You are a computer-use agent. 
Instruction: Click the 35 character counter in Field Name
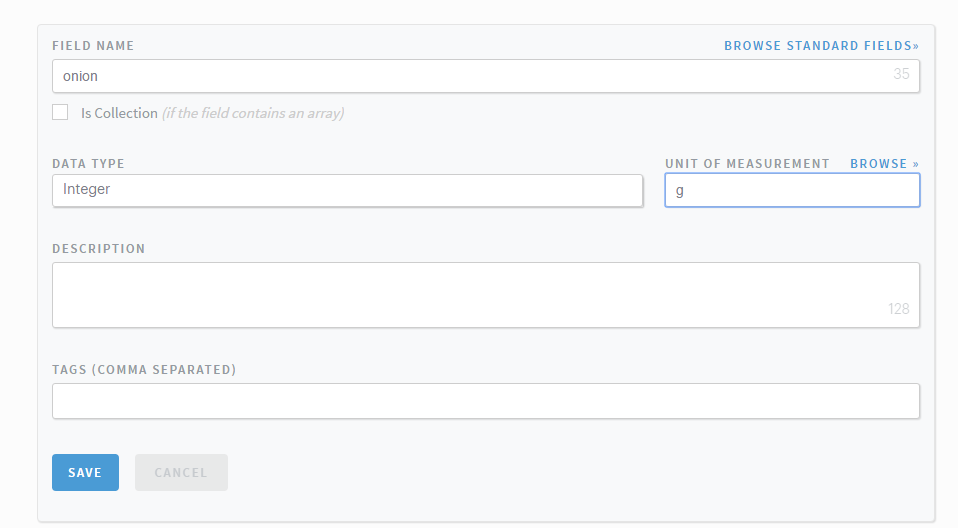click(901, 74)
